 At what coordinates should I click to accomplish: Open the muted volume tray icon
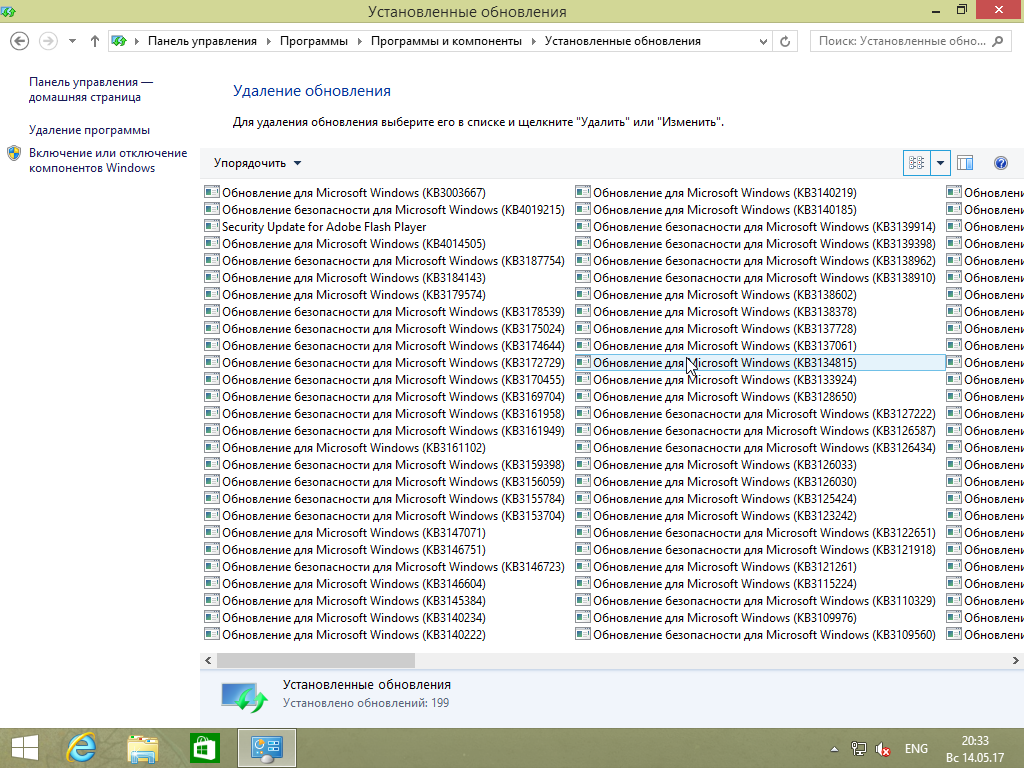click(x=883, y=749)
